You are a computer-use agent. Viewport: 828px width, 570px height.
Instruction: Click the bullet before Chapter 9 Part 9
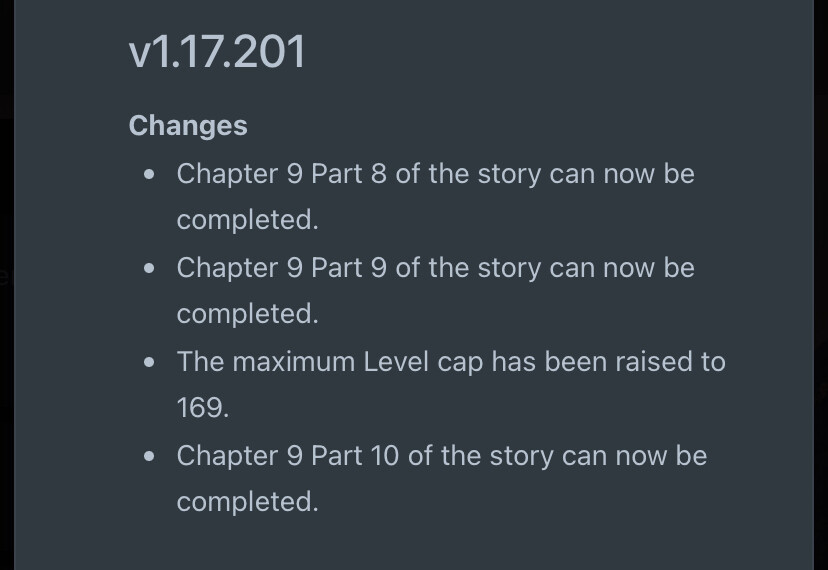[150, 268]
